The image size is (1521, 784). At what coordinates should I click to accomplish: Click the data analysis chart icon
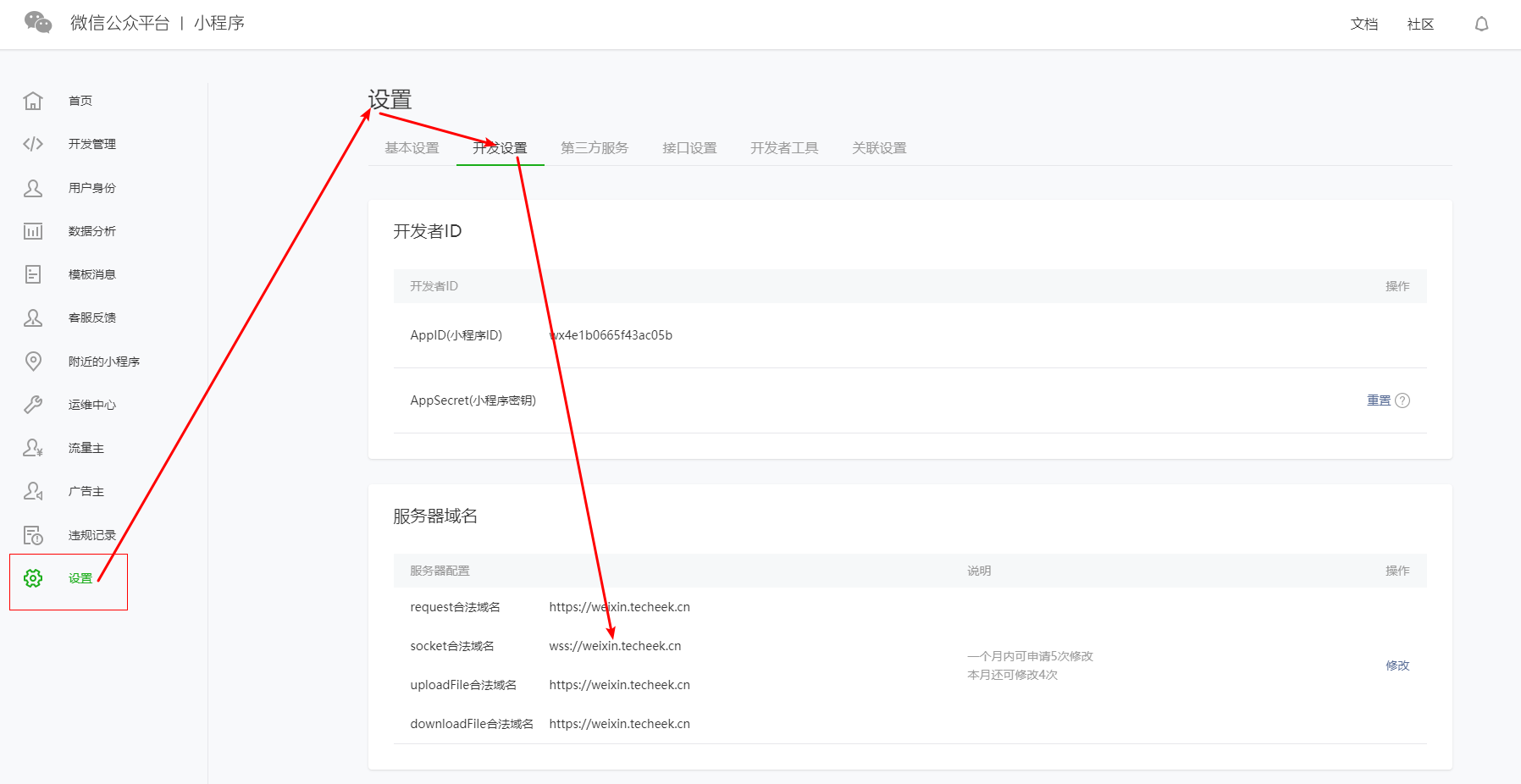pos(33,231)
